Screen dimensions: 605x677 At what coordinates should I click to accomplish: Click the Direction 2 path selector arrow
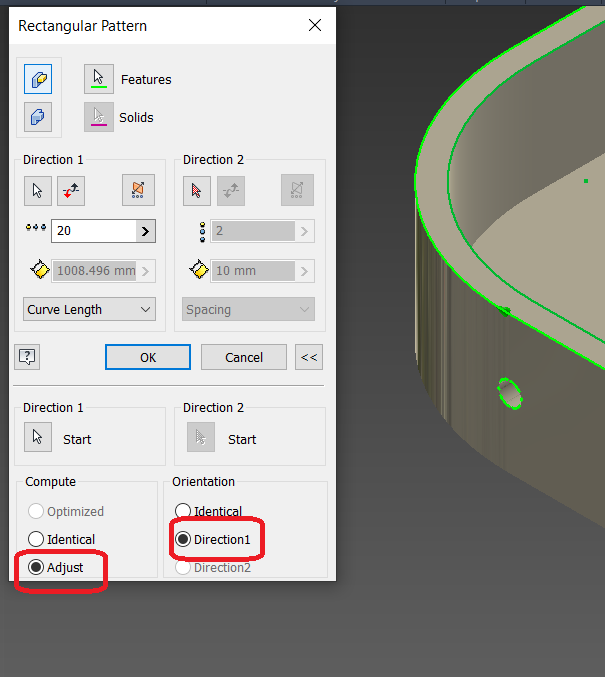[x=197, y=190]
